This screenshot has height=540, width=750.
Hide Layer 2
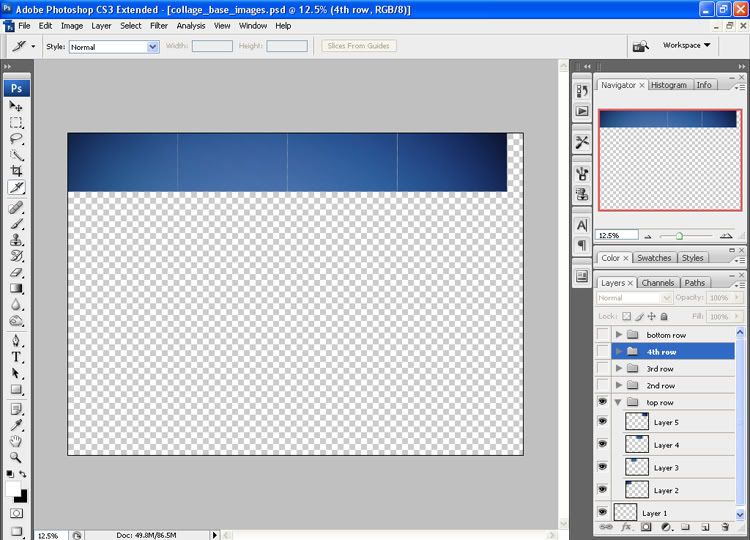tap(603, 489)
